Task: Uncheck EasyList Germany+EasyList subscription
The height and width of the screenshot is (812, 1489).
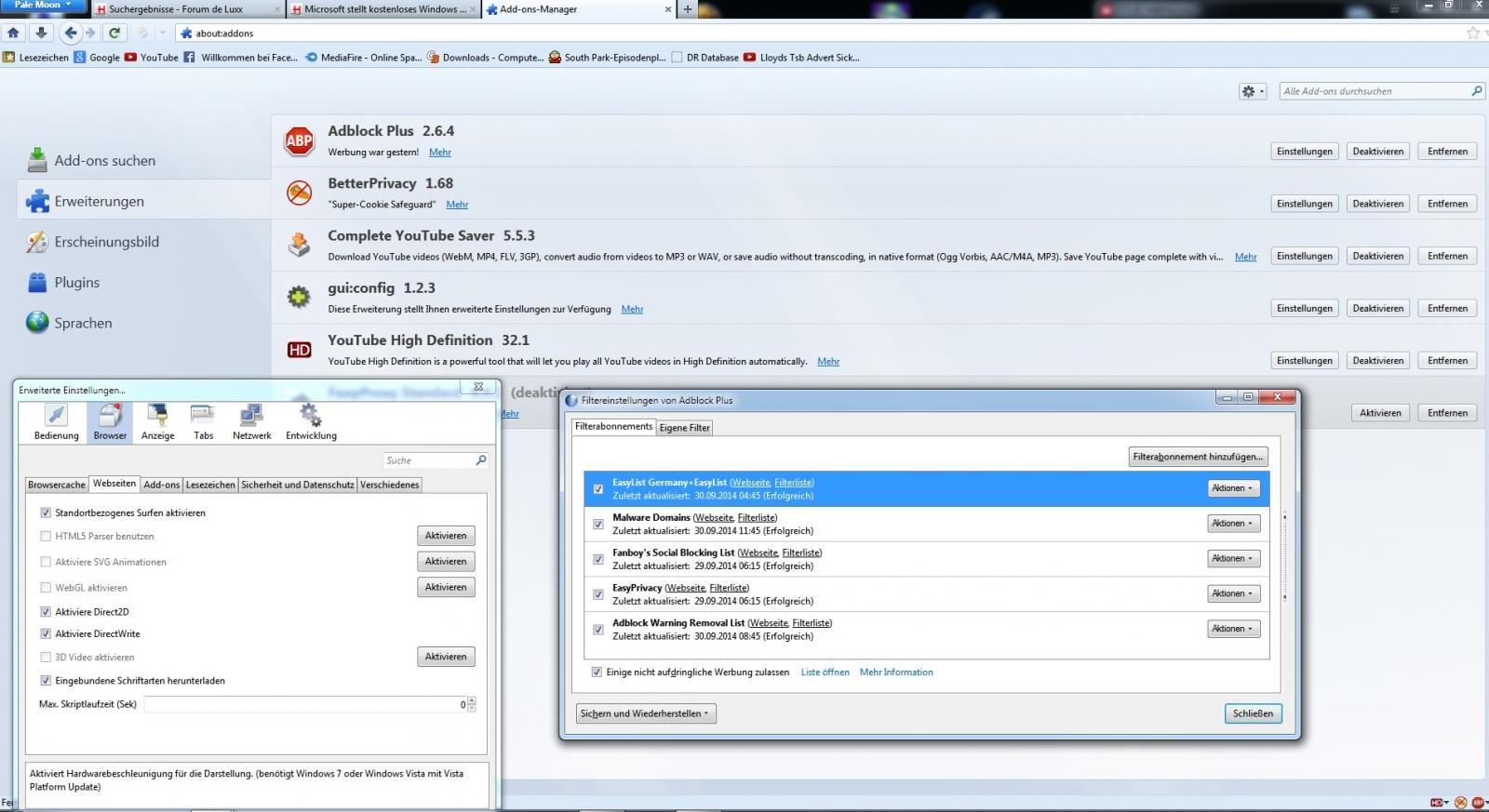Action: click(597, 489)
